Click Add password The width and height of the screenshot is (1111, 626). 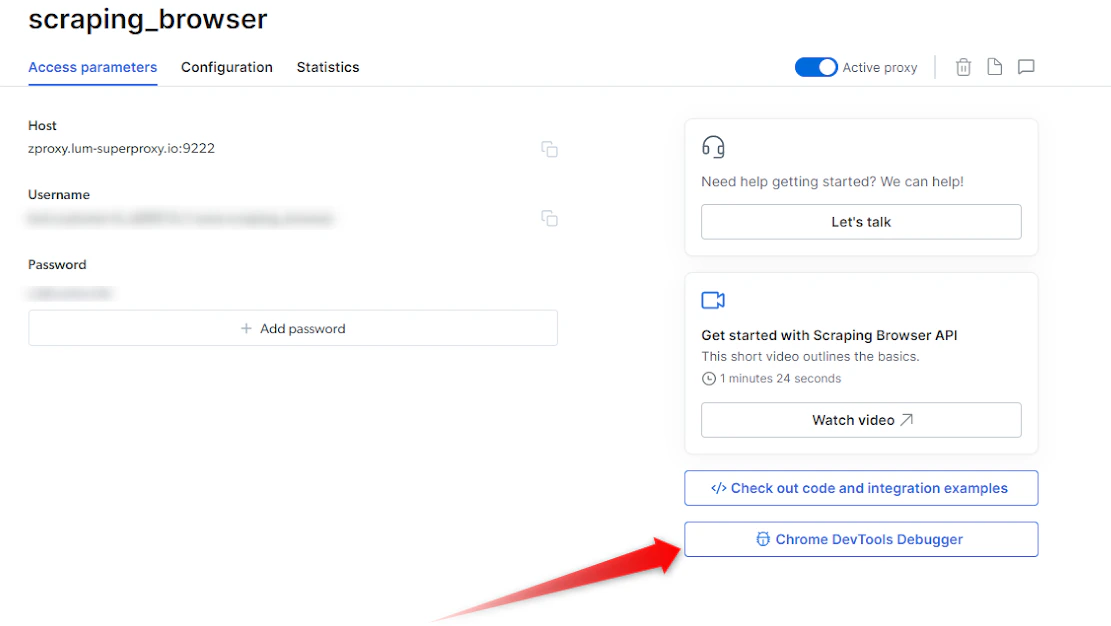click(293, 328)
